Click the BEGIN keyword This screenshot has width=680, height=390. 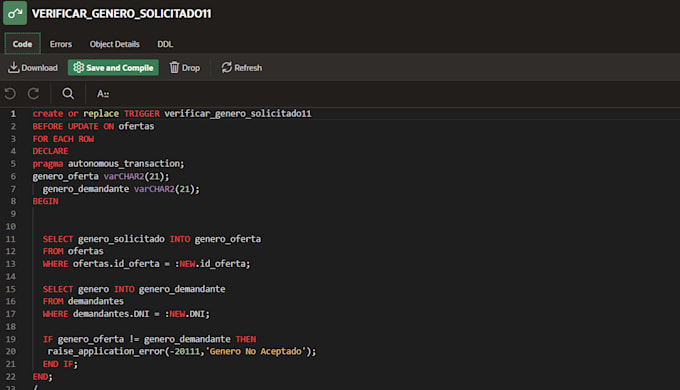46,201
